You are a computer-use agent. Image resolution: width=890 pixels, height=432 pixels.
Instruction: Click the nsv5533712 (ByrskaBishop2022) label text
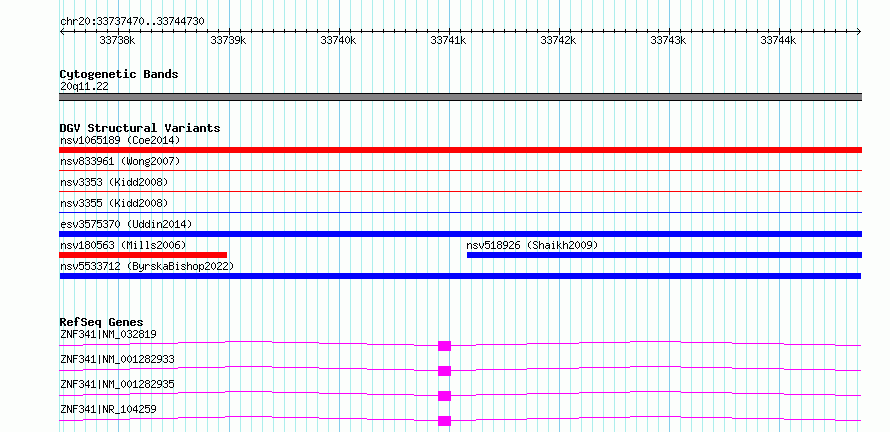[147, 266]
